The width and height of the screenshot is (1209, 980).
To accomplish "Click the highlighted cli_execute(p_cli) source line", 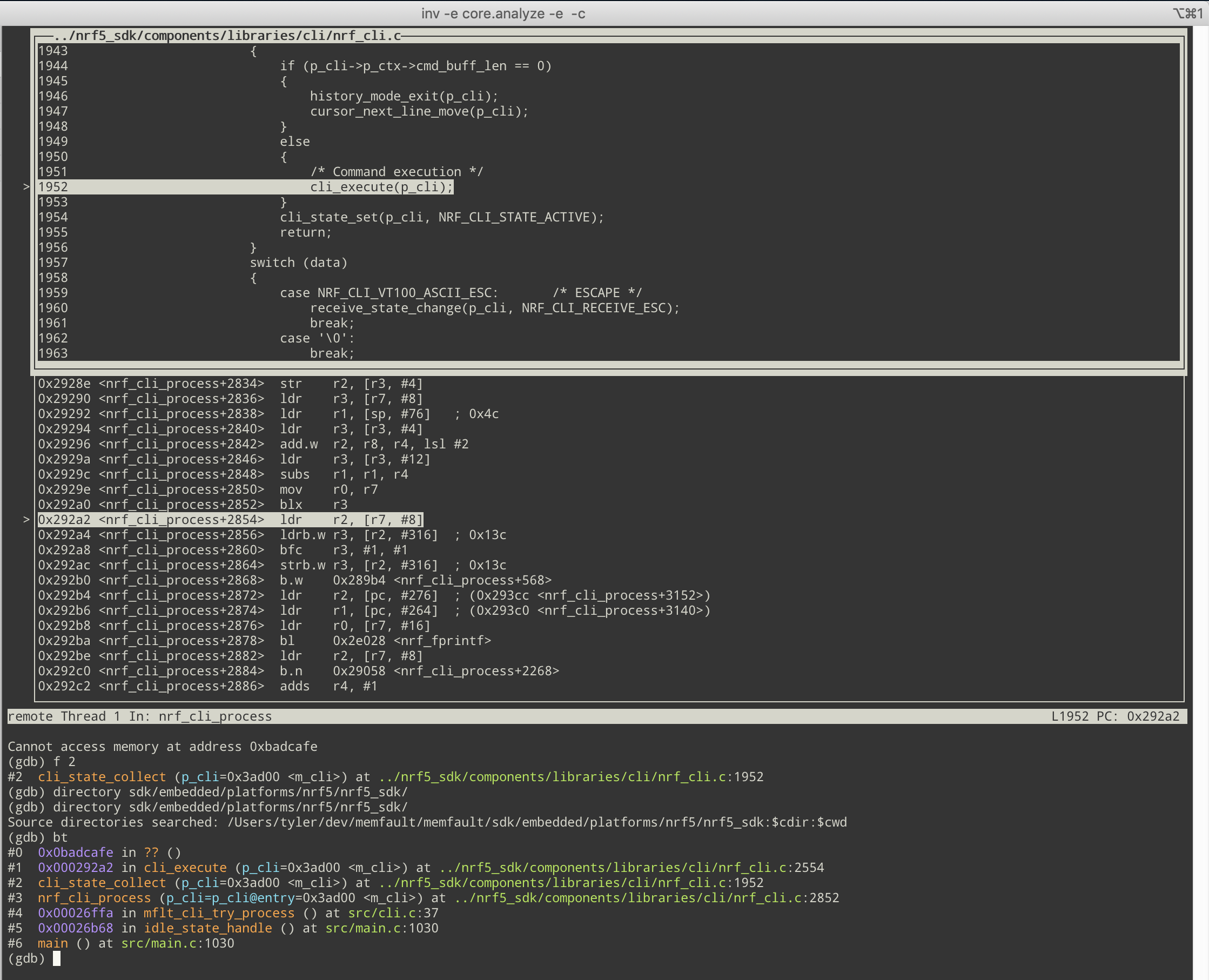I will (381, 187).
